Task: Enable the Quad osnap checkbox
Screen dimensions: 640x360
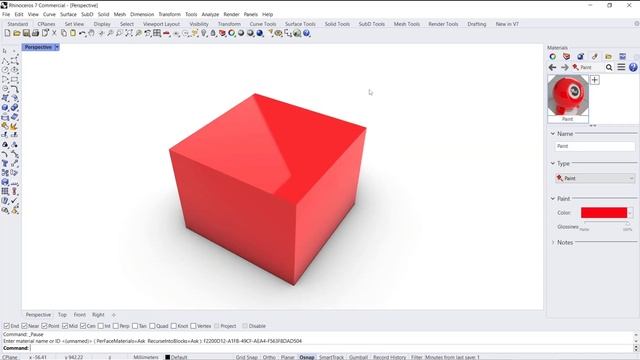Action: (152, 326)
